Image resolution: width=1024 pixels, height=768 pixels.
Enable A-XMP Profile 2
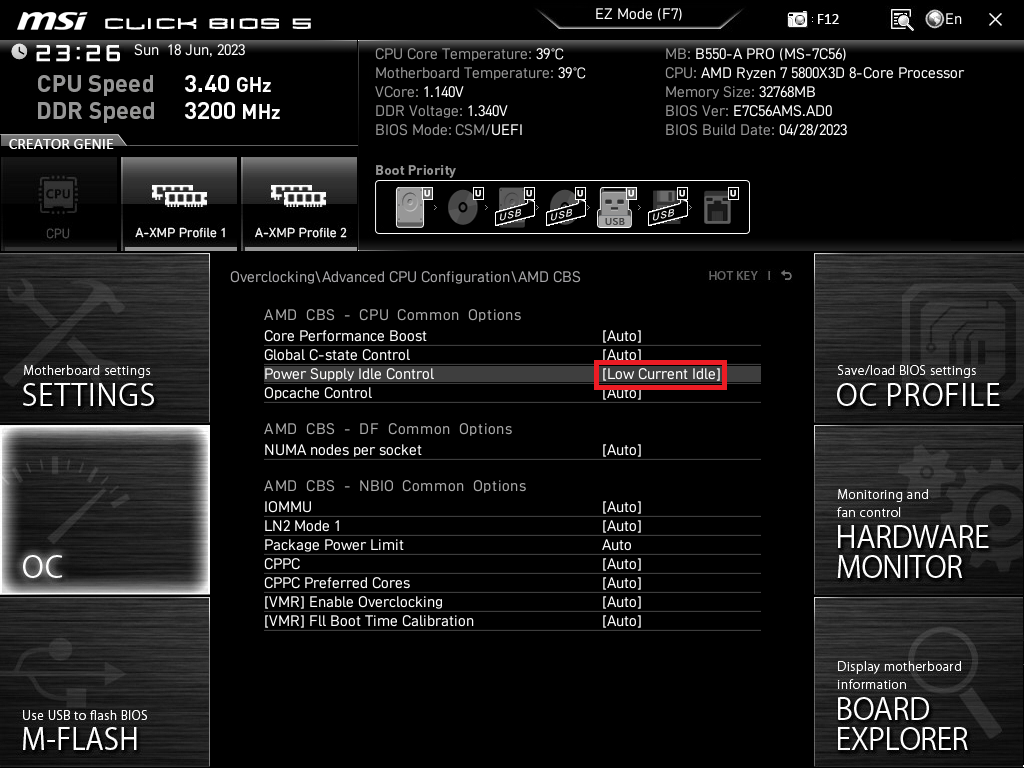click(300, 204)
